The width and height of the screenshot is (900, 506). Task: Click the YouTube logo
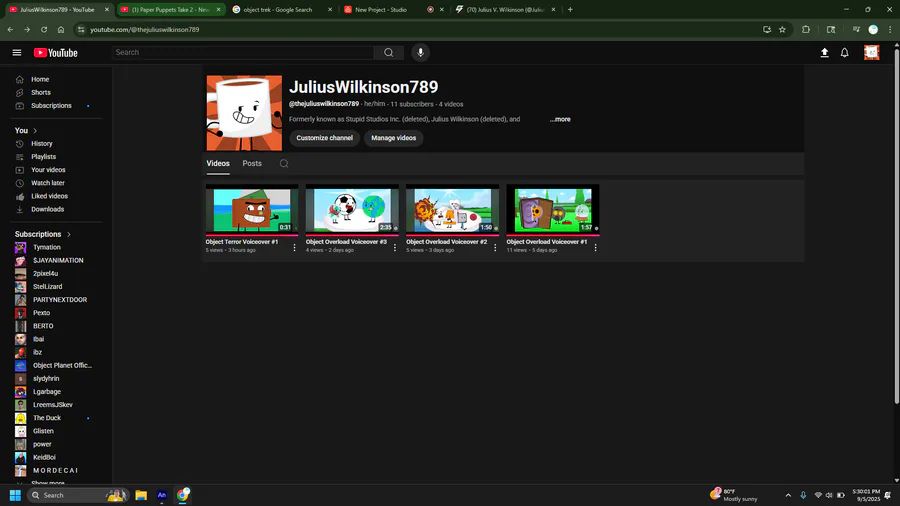coord(56,53)
